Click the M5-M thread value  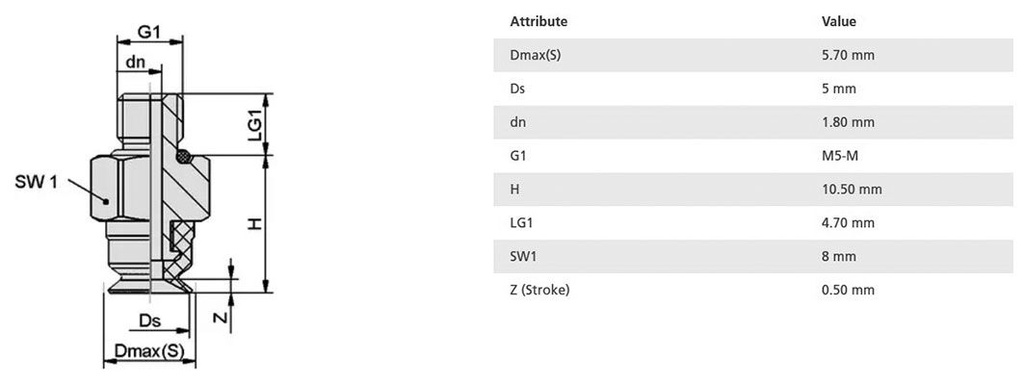pos(839,156)
